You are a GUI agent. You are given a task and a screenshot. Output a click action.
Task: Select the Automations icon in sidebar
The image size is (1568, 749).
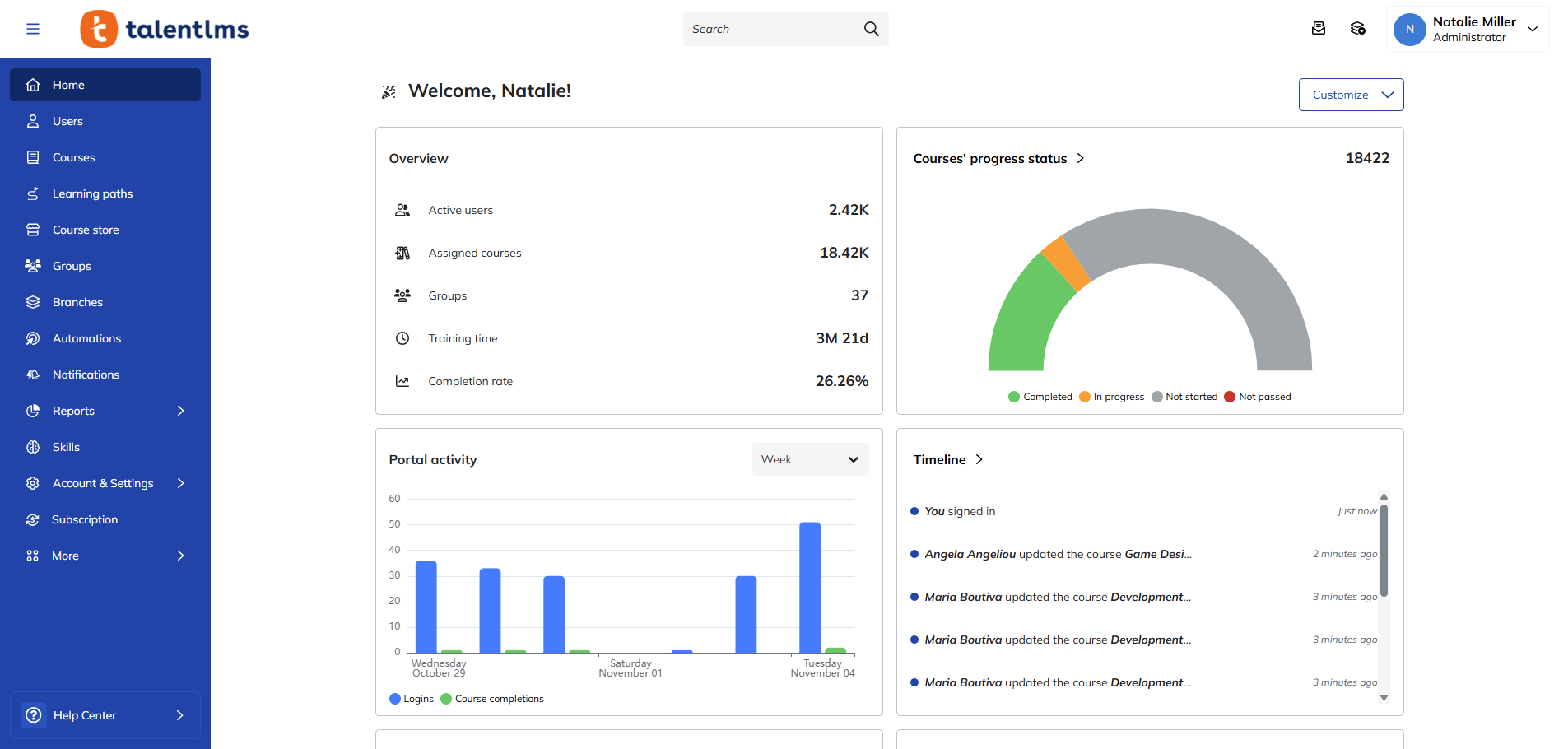pos(33,338)
